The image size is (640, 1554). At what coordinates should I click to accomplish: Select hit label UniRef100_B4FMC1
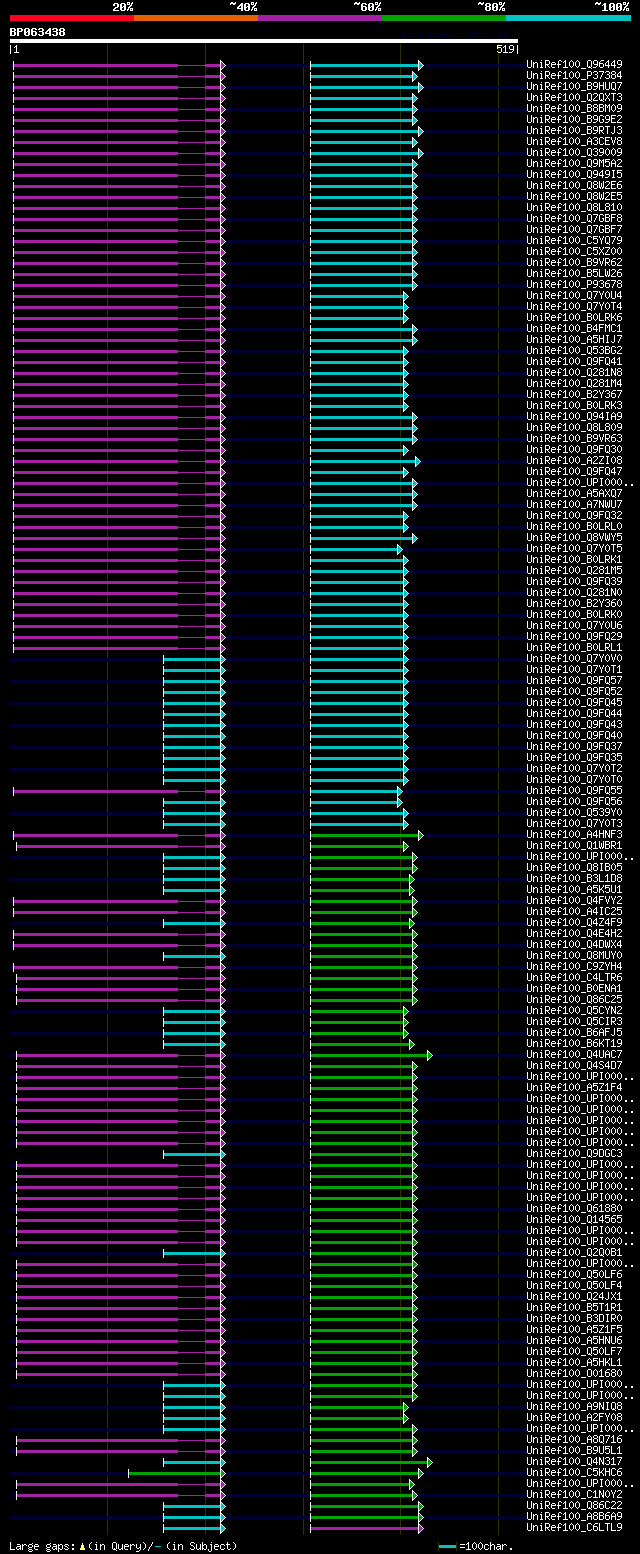point(574,329)
